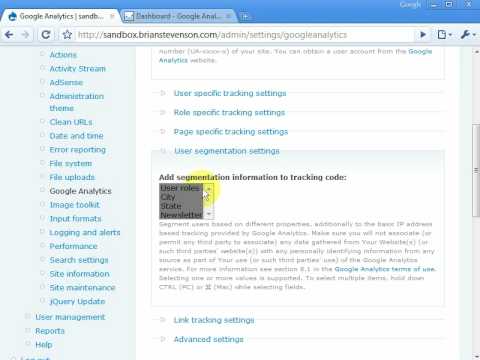480x360 pixels.
Task: Expand User management menu
Action: click(x=70, y=317)
